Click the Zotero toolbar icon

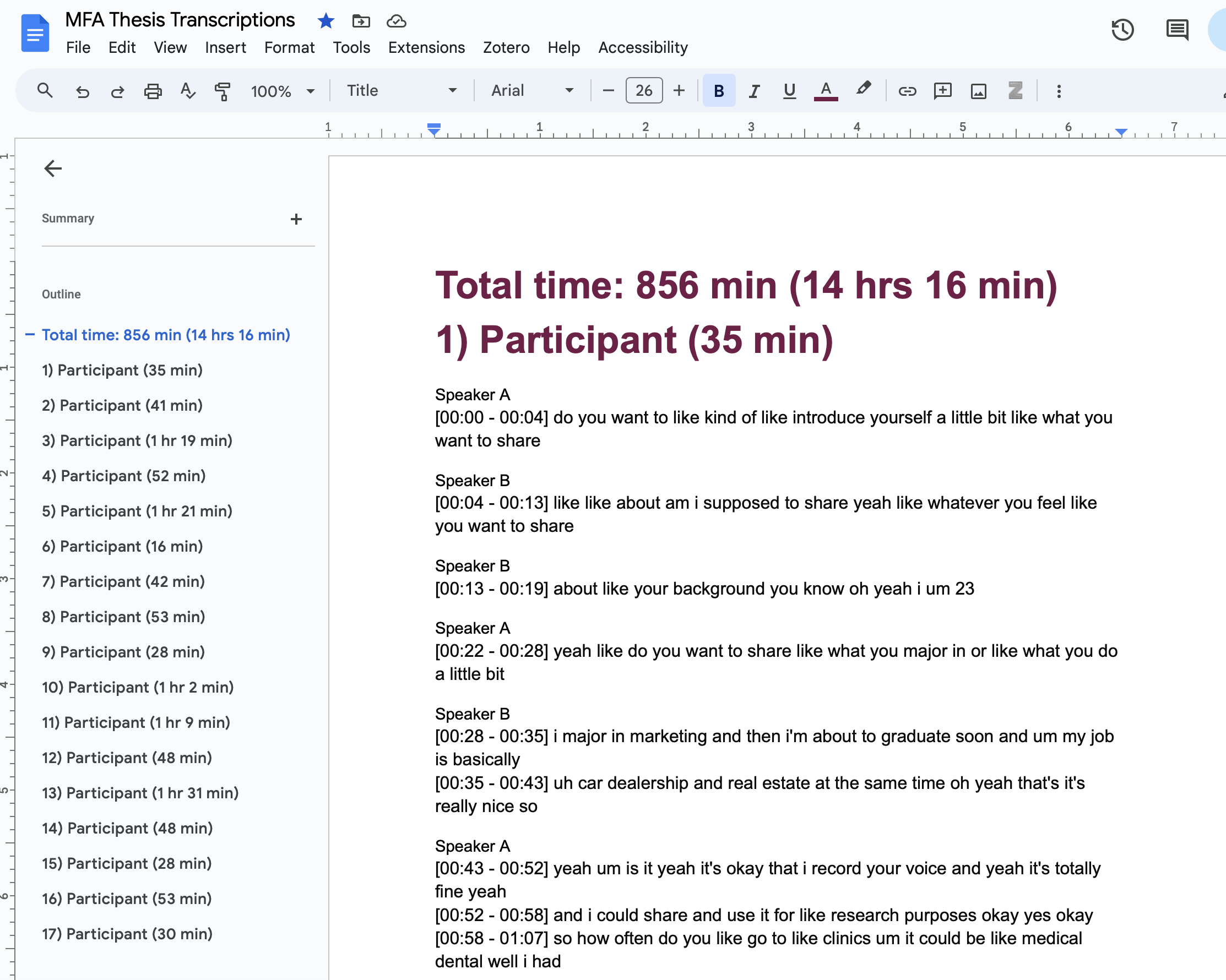click(x=1015, y=90)
